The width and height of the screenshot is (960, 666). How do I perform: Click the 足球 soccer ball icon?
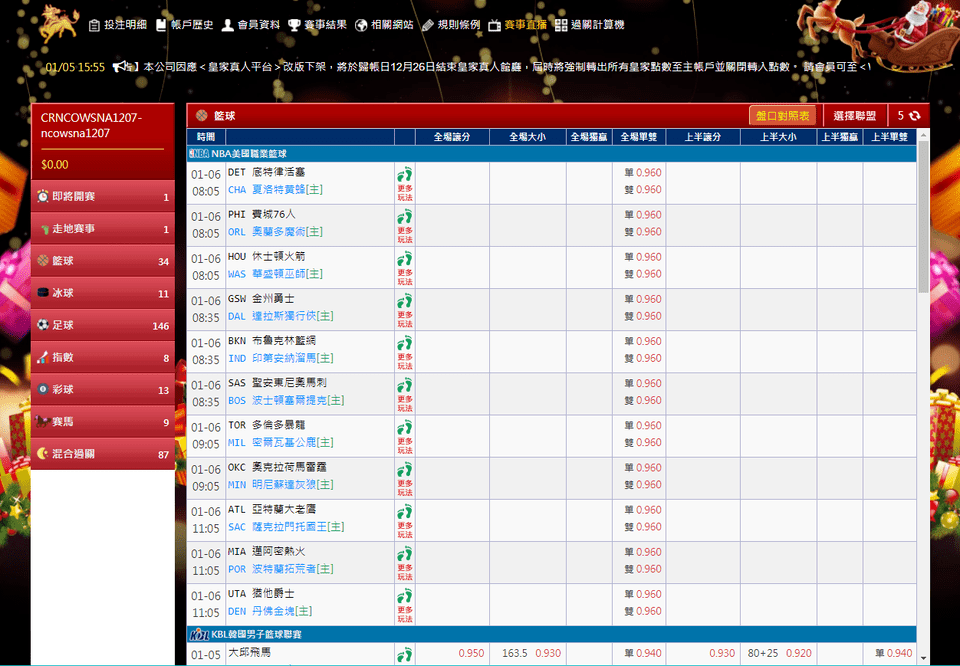point(43,325)
